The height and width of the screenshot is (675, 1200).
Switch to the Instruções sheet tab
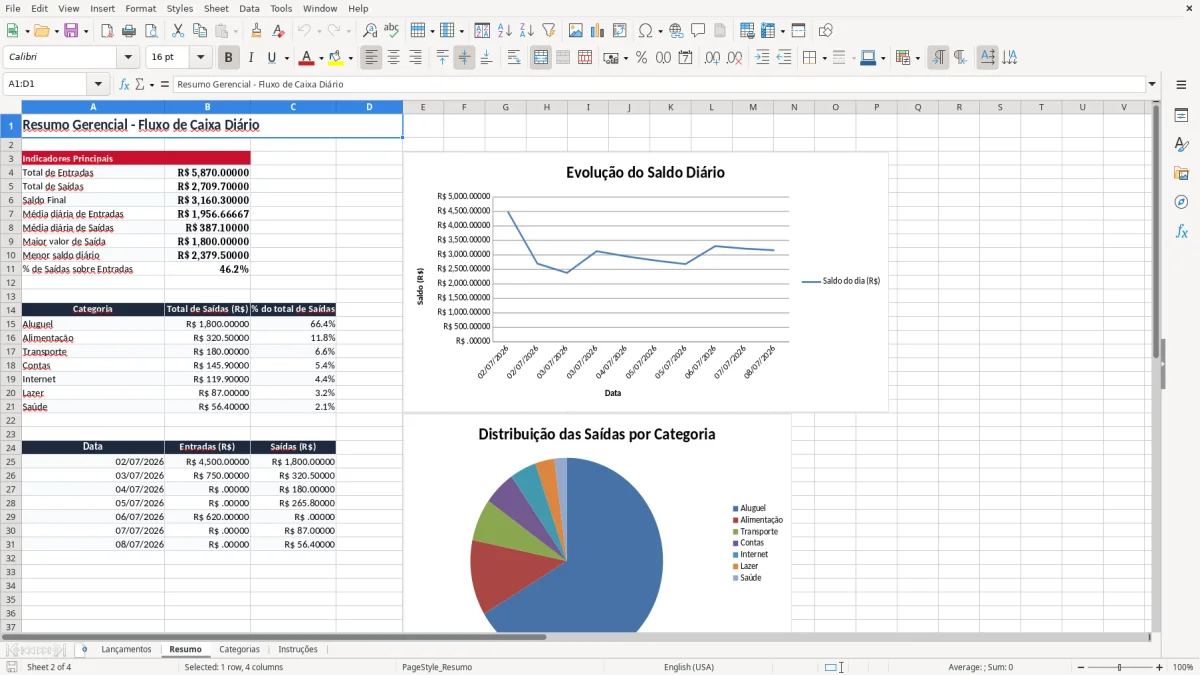298,649
